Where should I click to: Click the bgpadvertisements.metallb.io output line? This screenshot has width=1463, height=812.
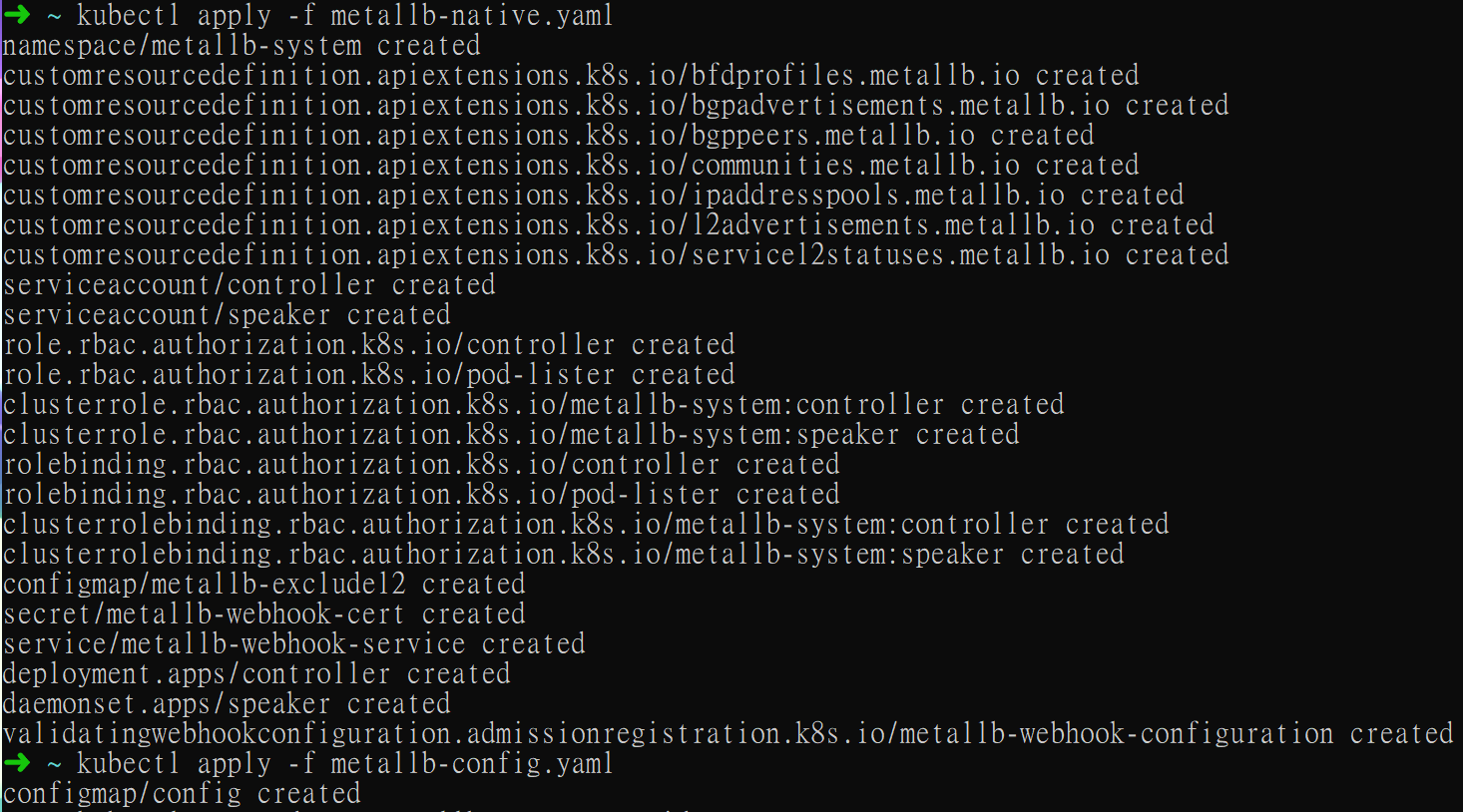coord(616,105)
